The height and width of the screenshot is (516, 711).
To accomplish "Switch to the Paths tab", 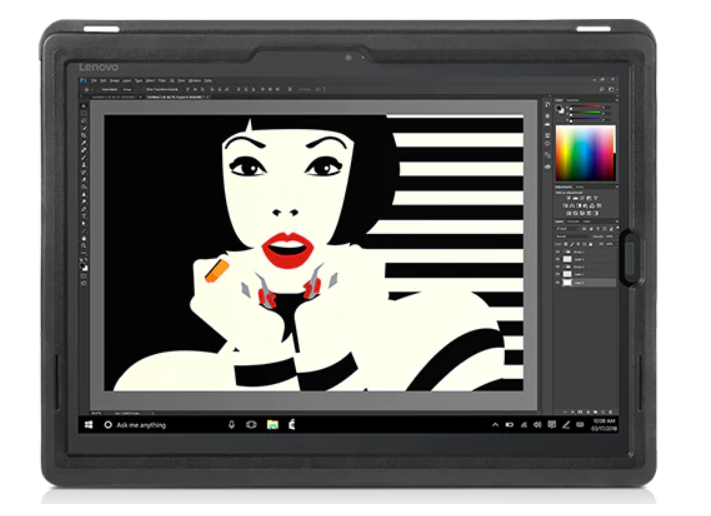I will pyautogui.click(x=586, y=222).
